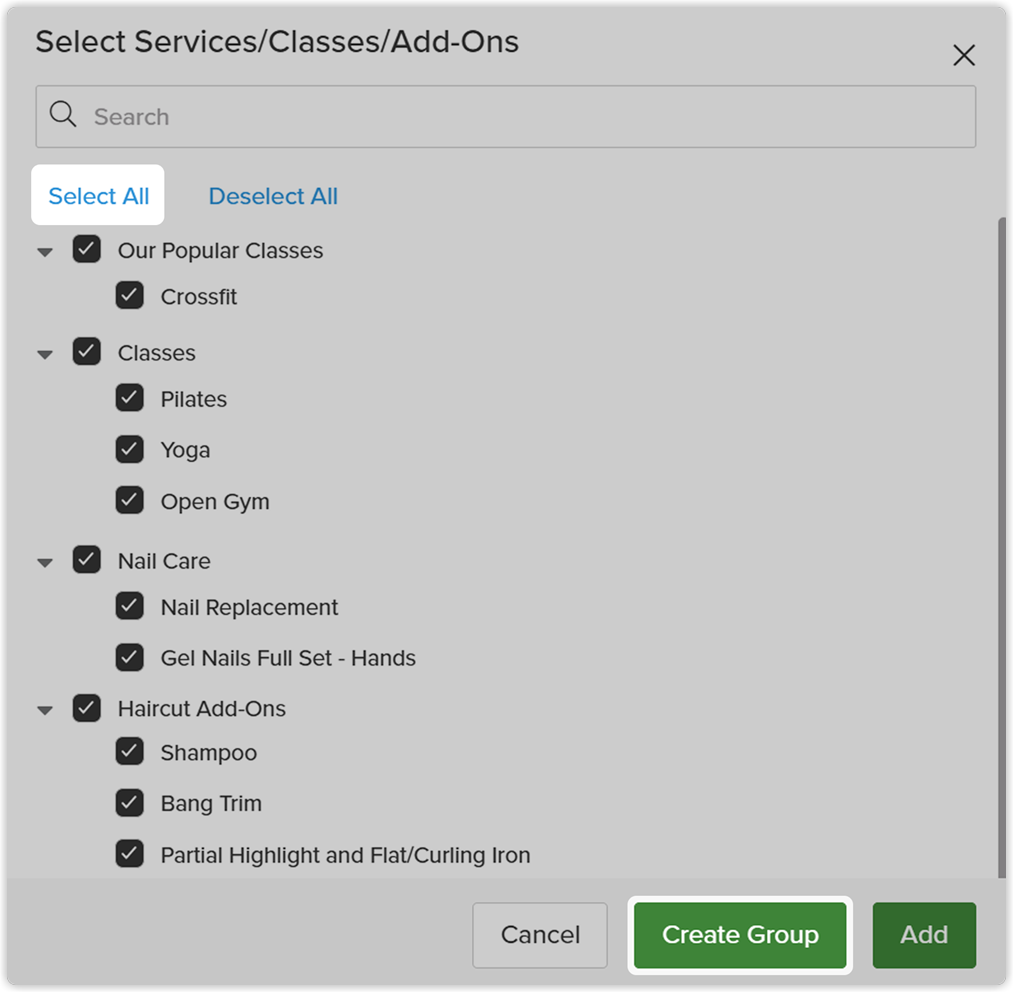Click the Classes group label
The image size is (1015, 993).
point(157,353)
